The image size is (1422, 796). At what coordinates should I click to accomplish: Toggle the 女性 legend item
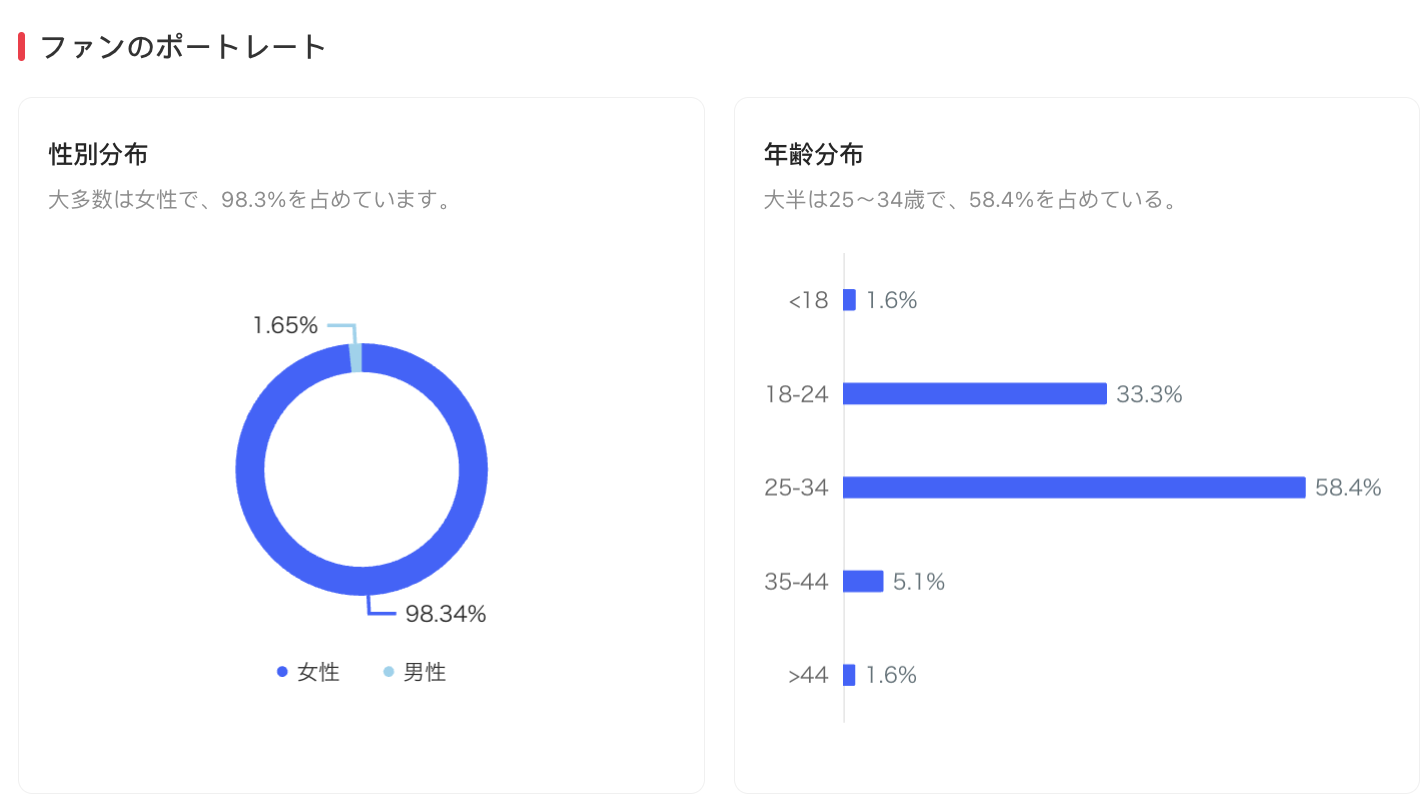[308, 672]
